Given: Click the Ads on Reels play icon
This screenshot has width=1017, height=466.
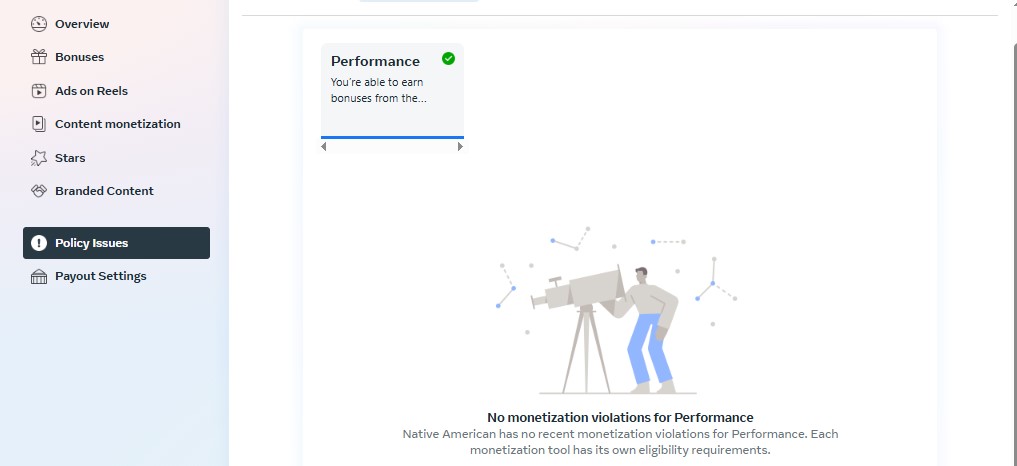Looking at the screenshot, I should 39,91.
